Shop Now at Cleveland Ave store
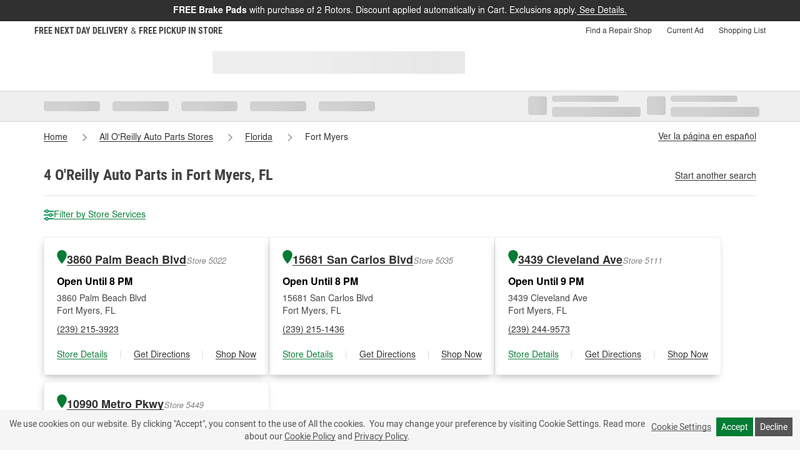 tap(688, 354)
